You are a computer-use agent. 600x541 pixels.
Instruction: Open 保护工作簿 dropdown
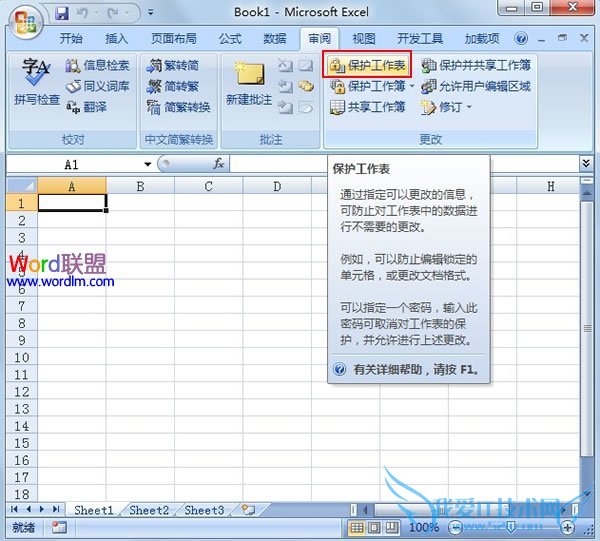pyautogui.click(x=412, y=86)
